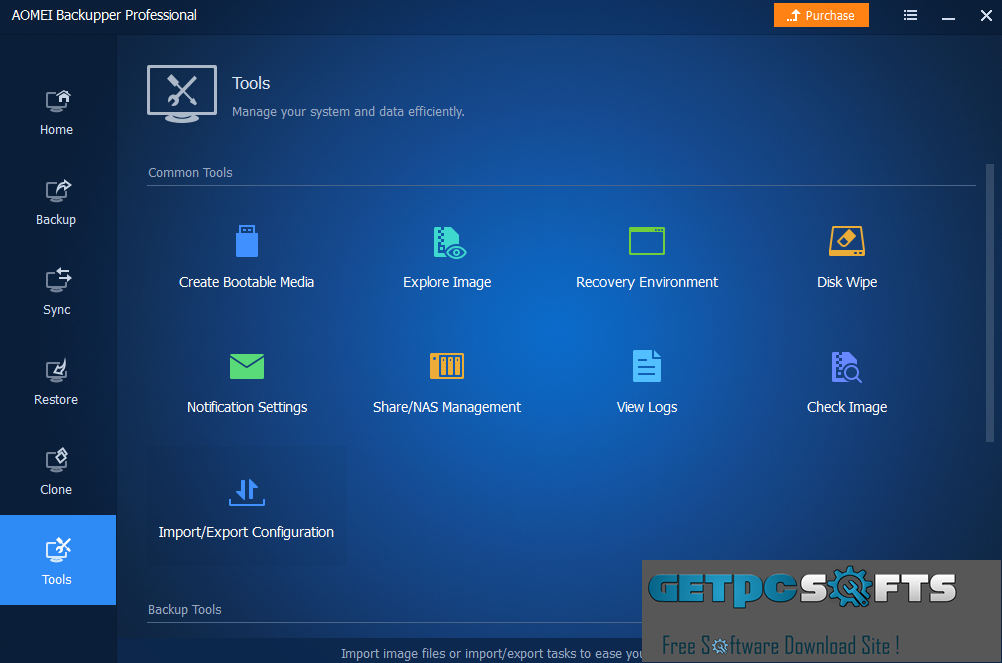Launch the Disk Wipe tool

pos(847,257)
